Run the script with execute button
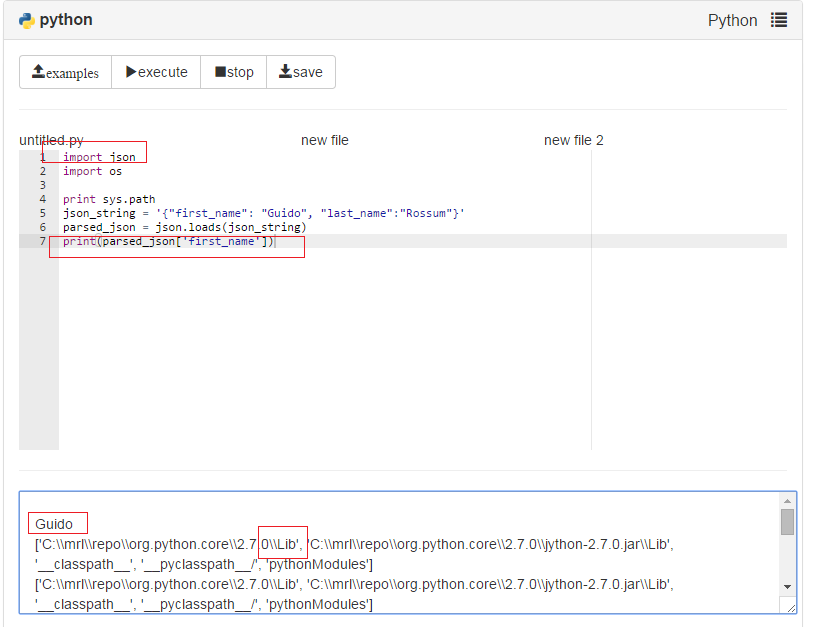 point(156,72)
